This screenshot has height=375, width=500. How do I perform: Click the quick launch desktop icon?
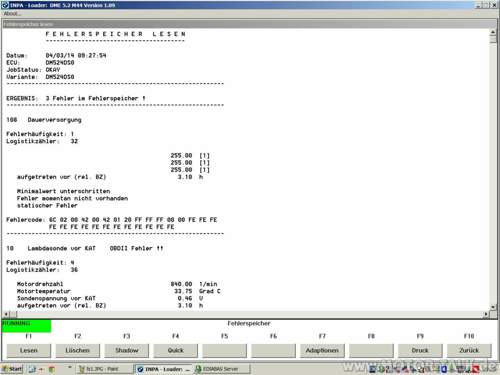point(32,369)
